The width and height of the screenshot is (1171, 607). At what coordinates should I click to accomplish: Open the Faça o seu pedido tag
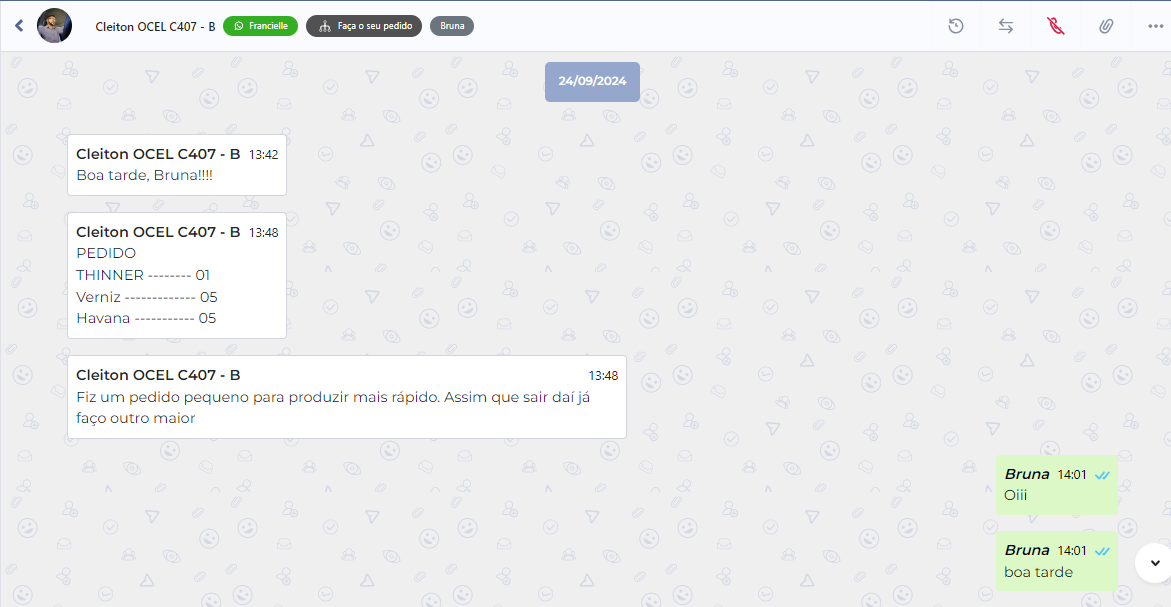(364, 26)
